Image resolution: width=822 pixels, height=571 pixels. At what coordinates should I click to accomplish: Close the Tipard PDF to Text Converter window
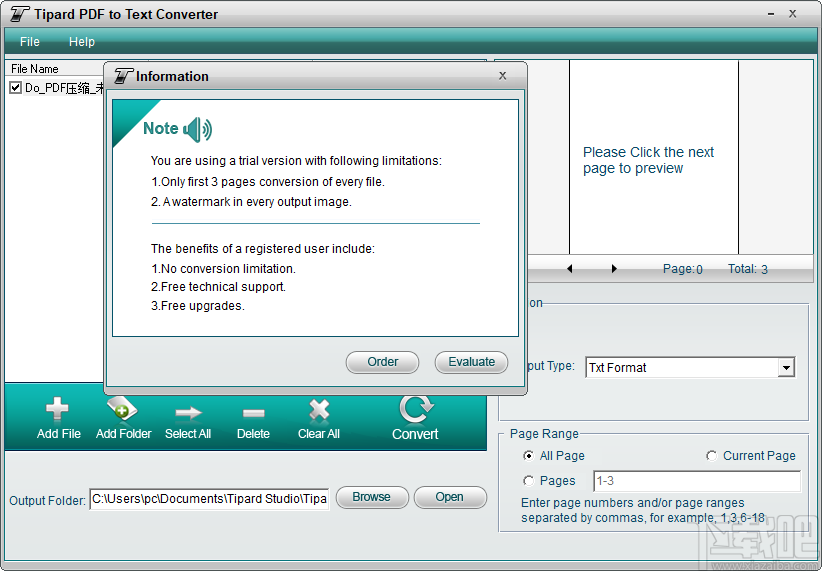coord(793,14)
